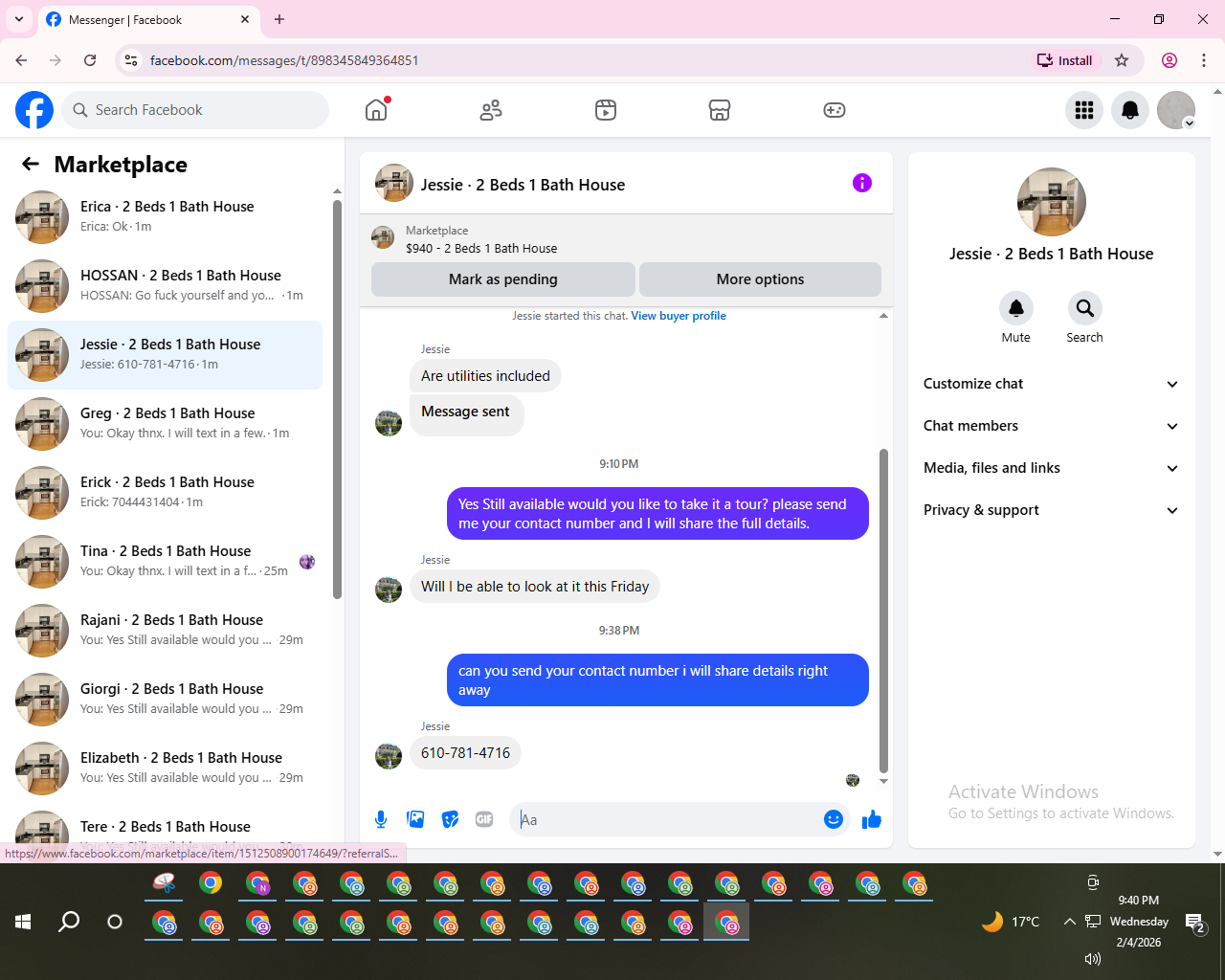Expand Privacy & support section
The width and height of the screenshot is (1225, 980).
point(1051,510)
